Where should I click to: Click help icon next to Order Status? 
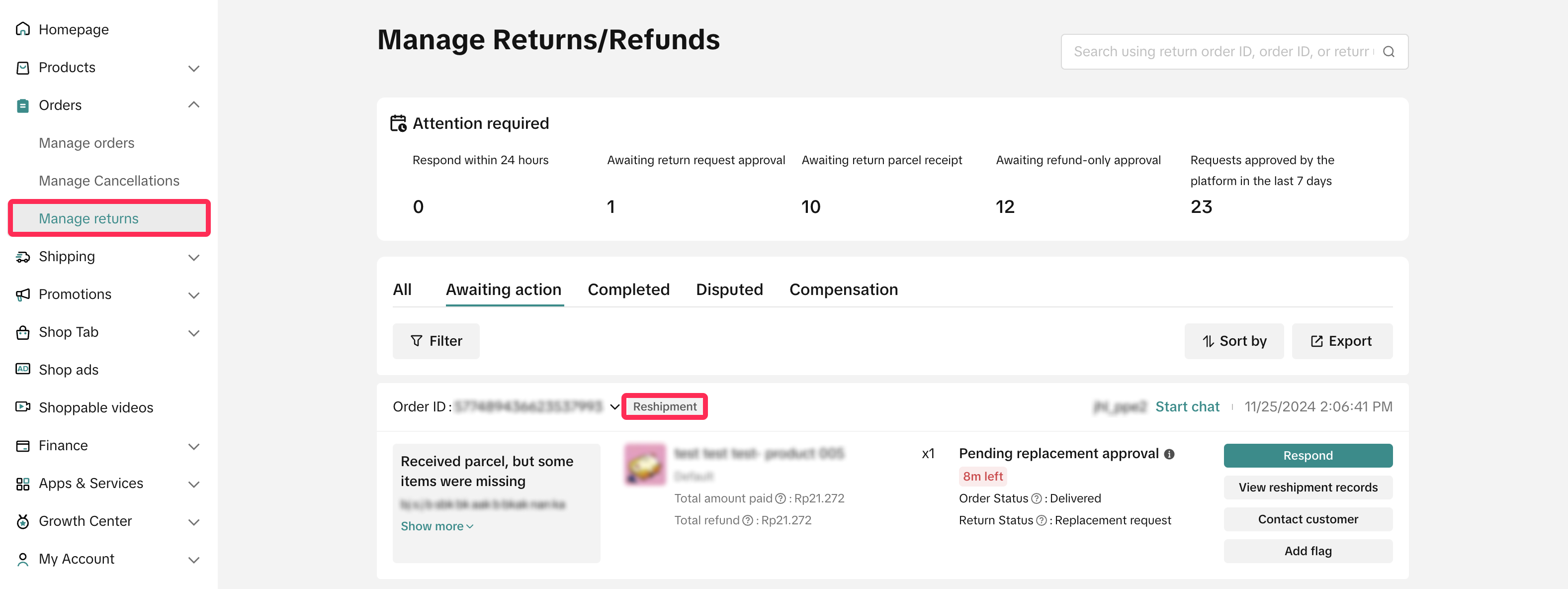1036,498
